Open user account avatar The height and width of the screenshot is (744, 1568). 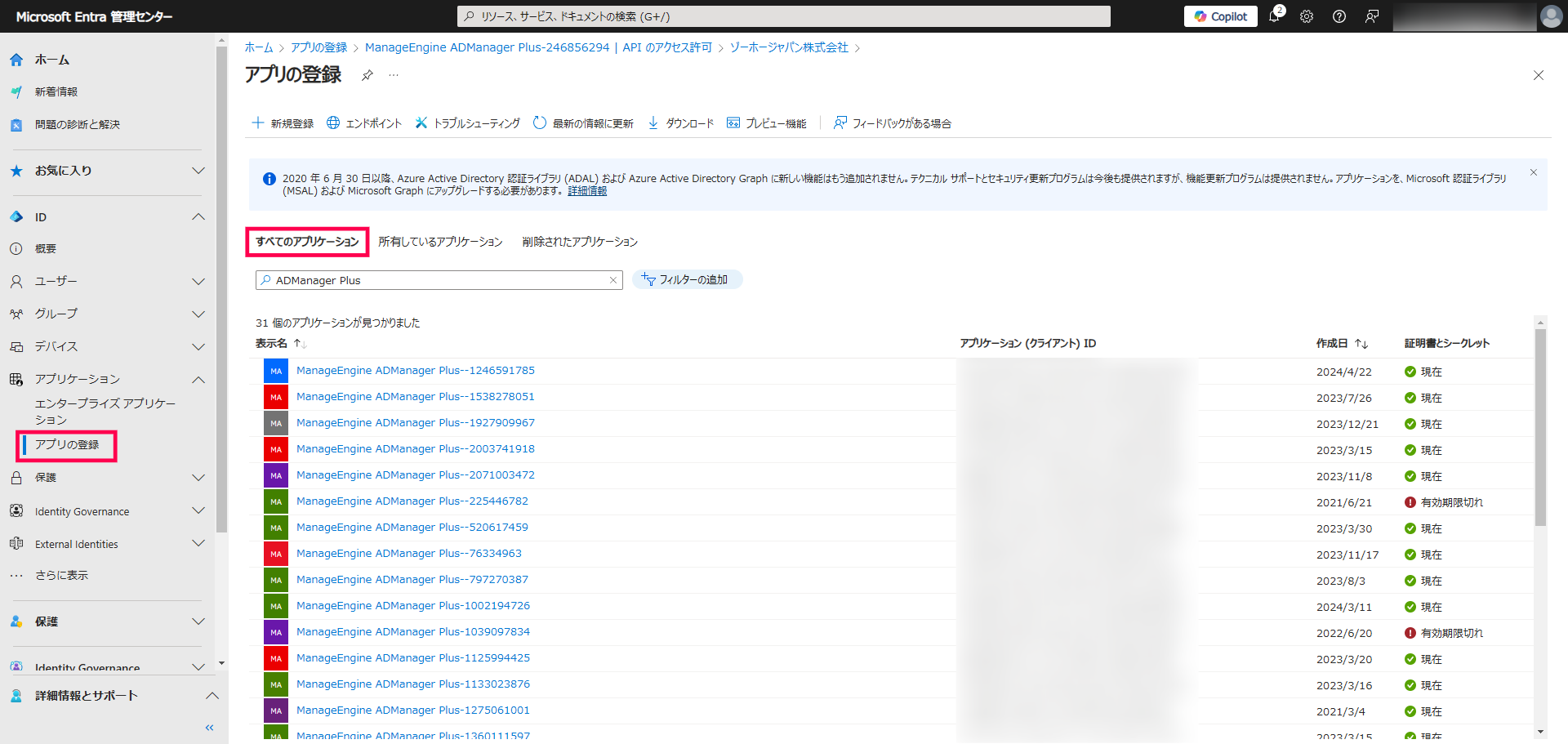[1551, 16]
